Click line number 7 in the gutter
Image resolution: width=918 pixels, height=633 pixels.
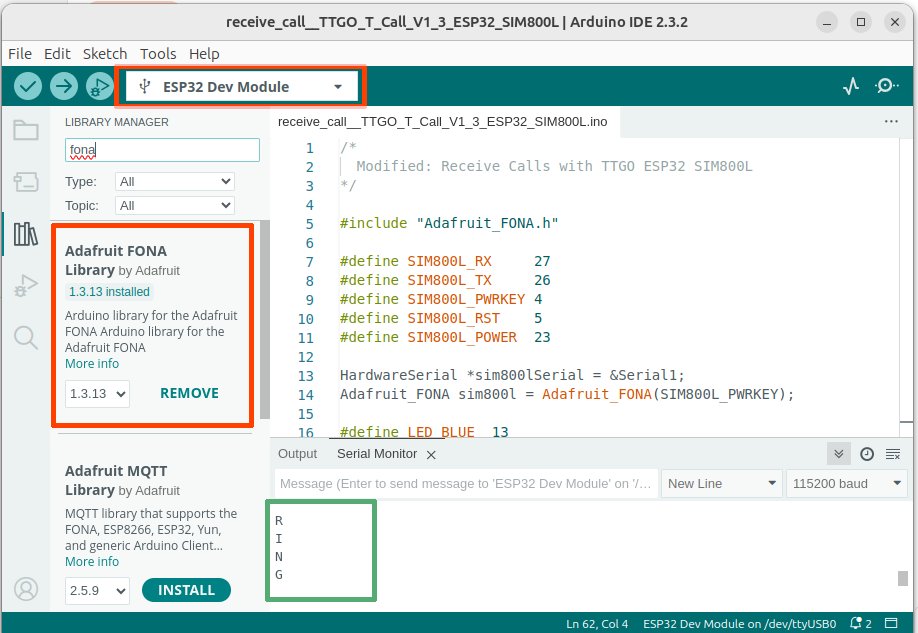[309, 262]
